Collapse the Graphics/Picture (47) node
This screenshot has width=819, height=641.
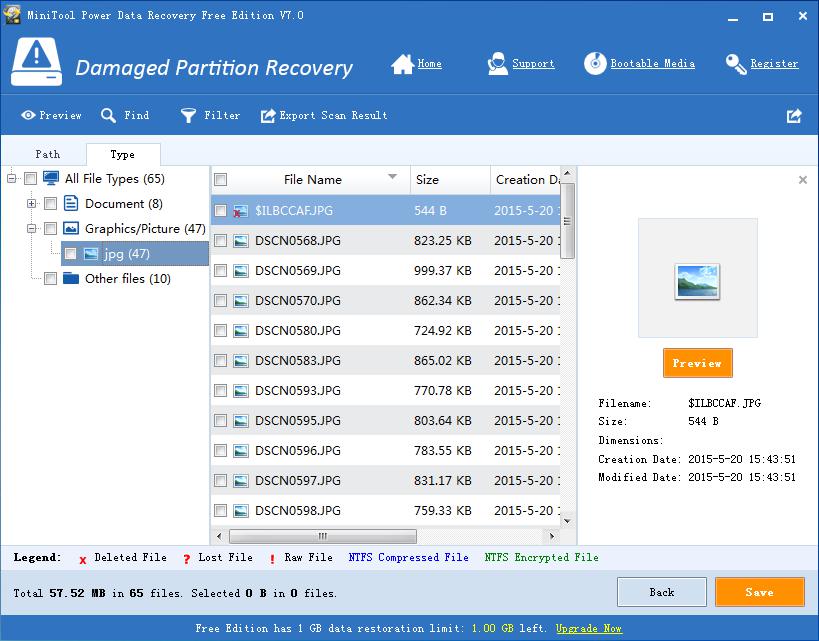32,228
